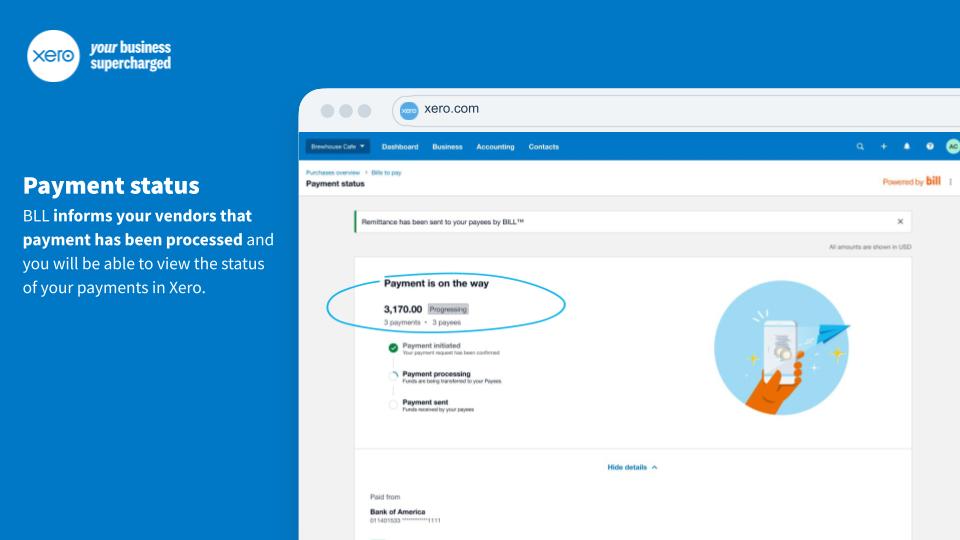The width and height of the screenshot is (960, 540).
Task: Click the Paid from label
Action: click(x=384, y=497)
